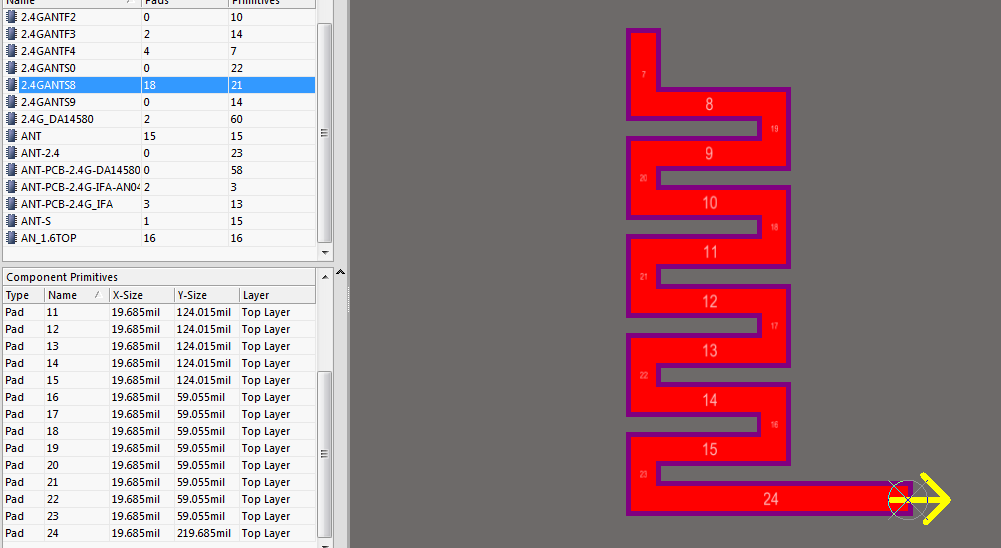Select Pad 16 row in primitives
Screen dimensions: 1001x548
160,397
